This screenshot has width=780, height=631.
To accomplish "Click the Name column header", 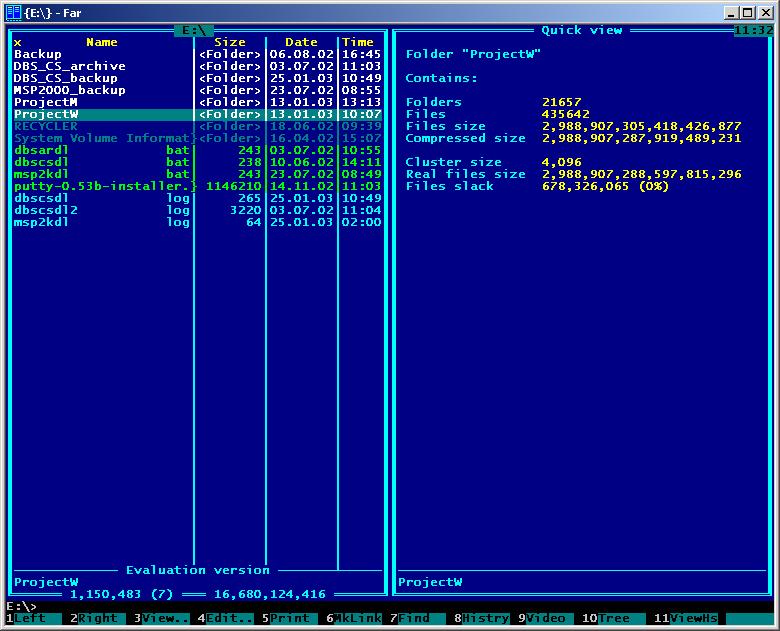I will pos(101,42).
